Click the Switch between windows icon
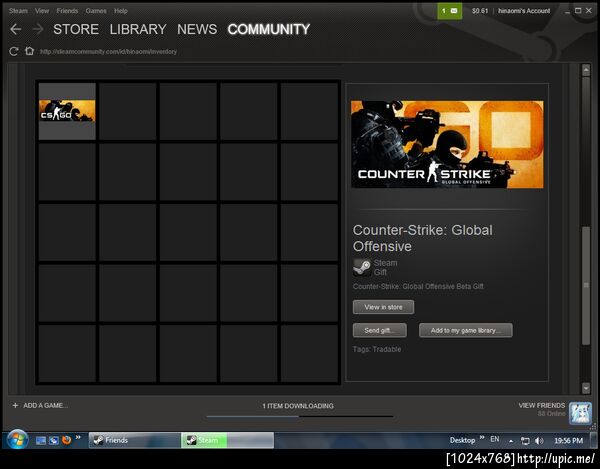The image size is (600, 469). [54, 440]
